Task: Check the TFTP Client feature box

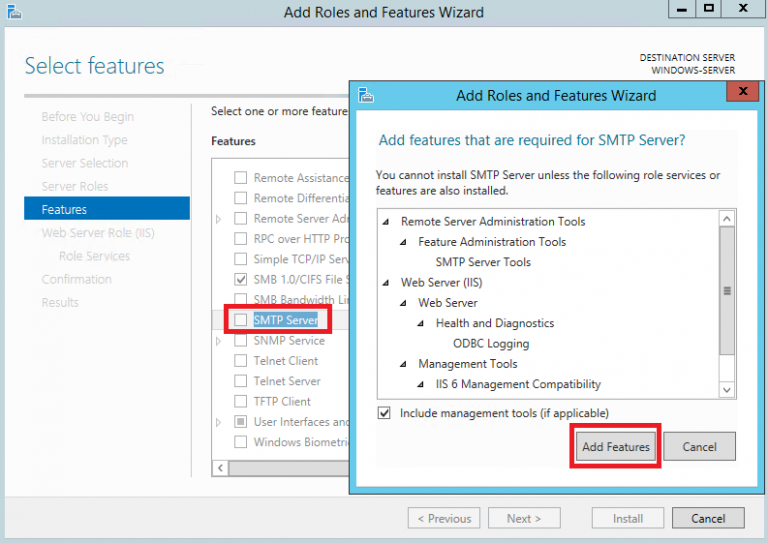Action: (x=240, y=401)
